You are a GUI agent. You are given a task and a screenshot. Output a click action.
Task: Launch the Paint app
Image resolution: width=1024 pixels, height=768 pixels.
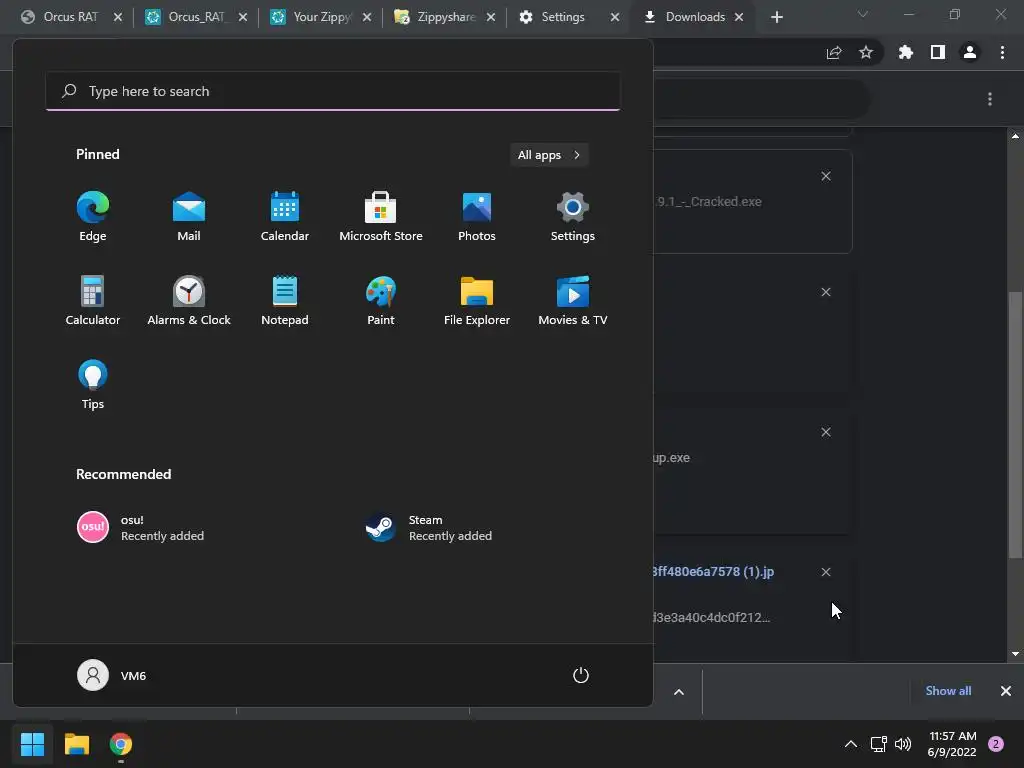[381, 301]
